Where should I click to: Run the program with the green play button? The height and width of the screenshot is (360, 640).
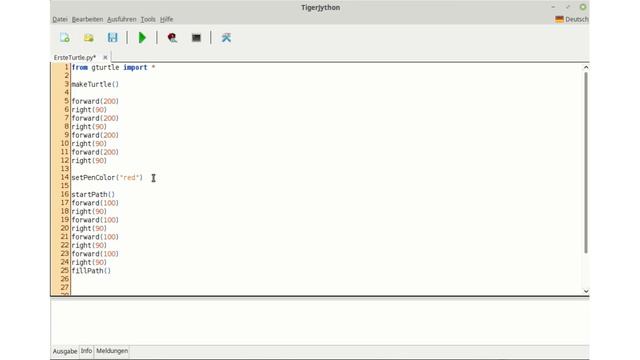coord(142,38)
